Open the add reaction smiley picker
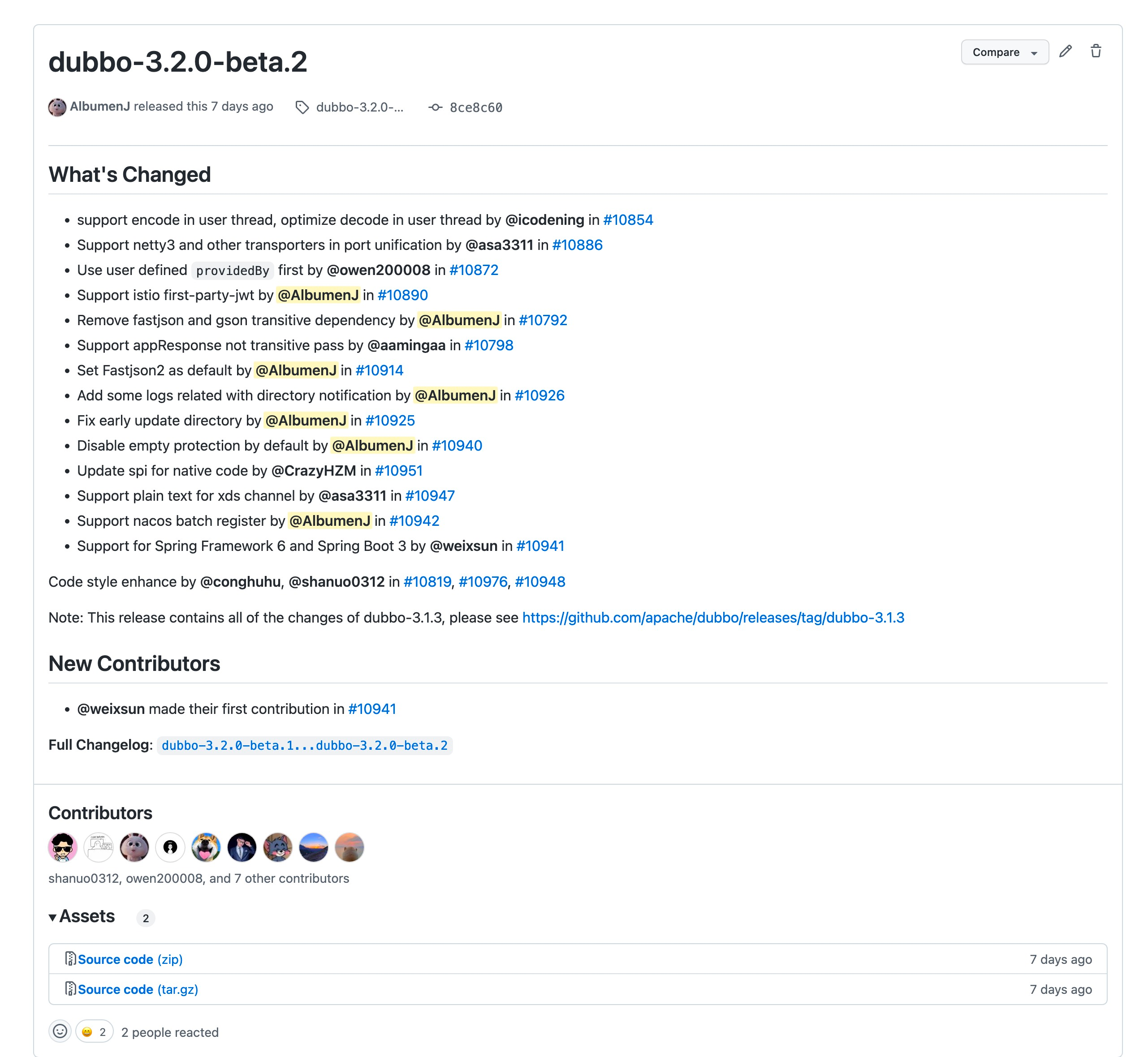The image size is (1148, 1057). pyautogui.click(x=60, y=1032)
